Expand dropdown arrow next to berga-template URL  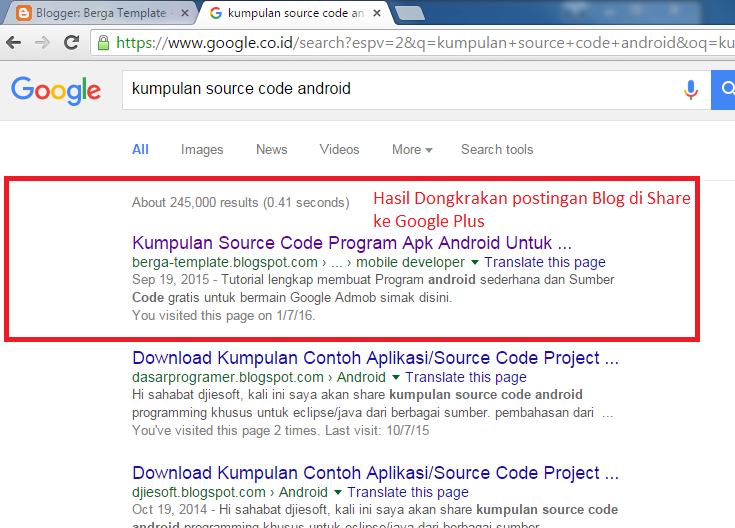(x=475, y=263)
